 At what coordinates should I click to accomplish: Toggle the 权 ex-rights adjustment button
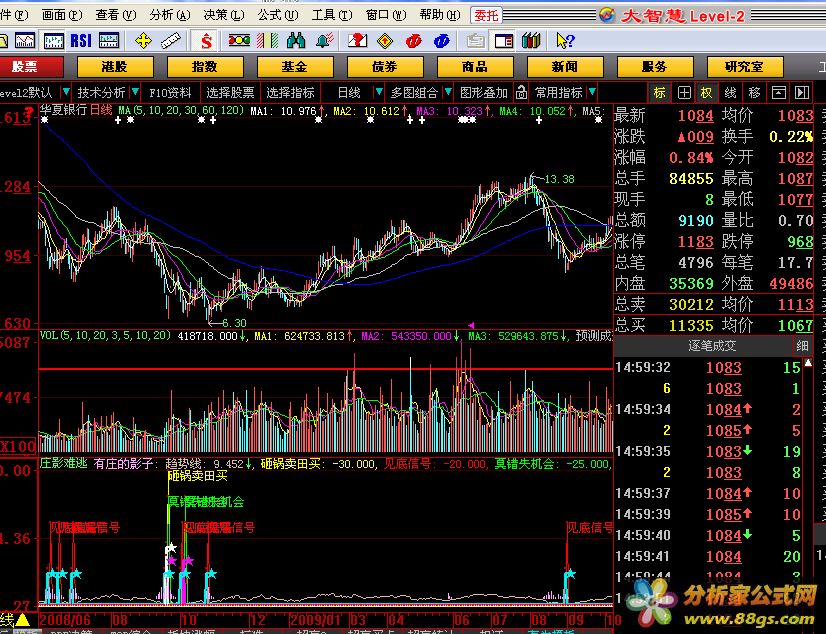click(706, 93)
